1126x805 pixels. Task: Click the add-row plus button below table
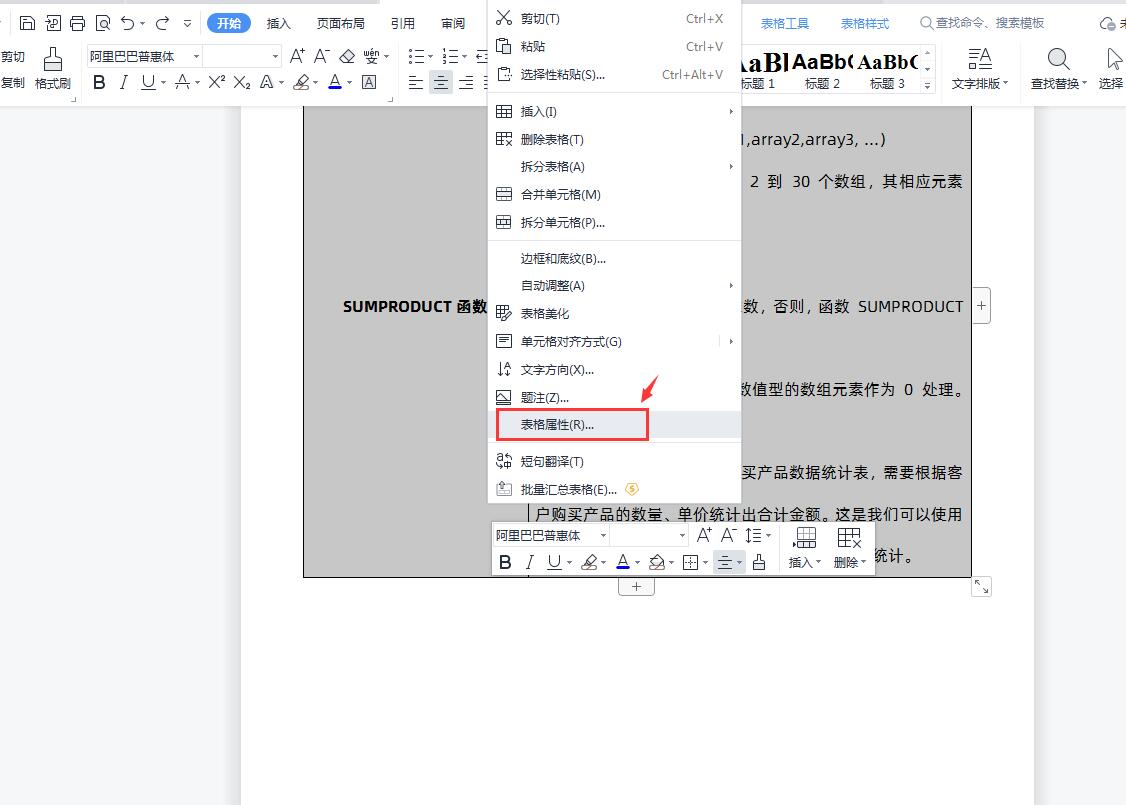point(636,587)
